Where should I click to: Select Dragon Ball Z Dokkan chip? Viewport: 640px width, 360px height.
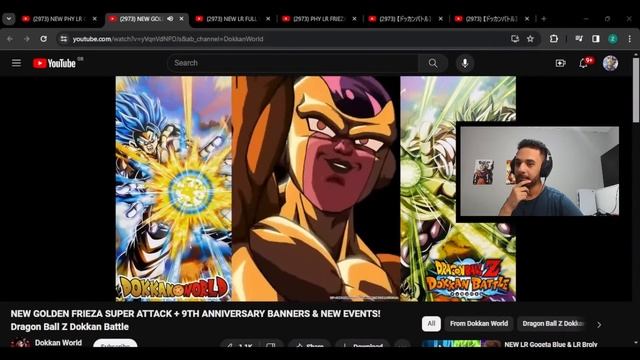tap(553, 324)
